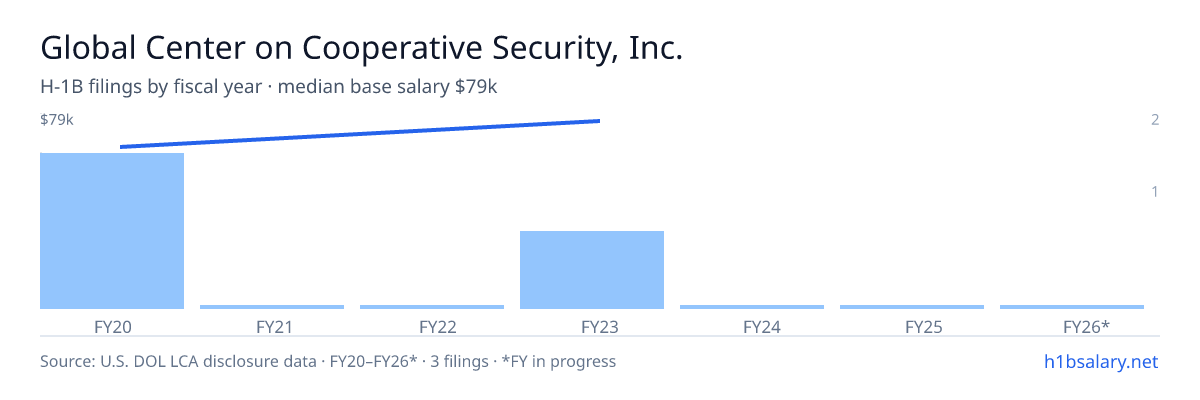Click the $79k salary axis label
This screenshot has height=400, width=1200.
point(57,120)
